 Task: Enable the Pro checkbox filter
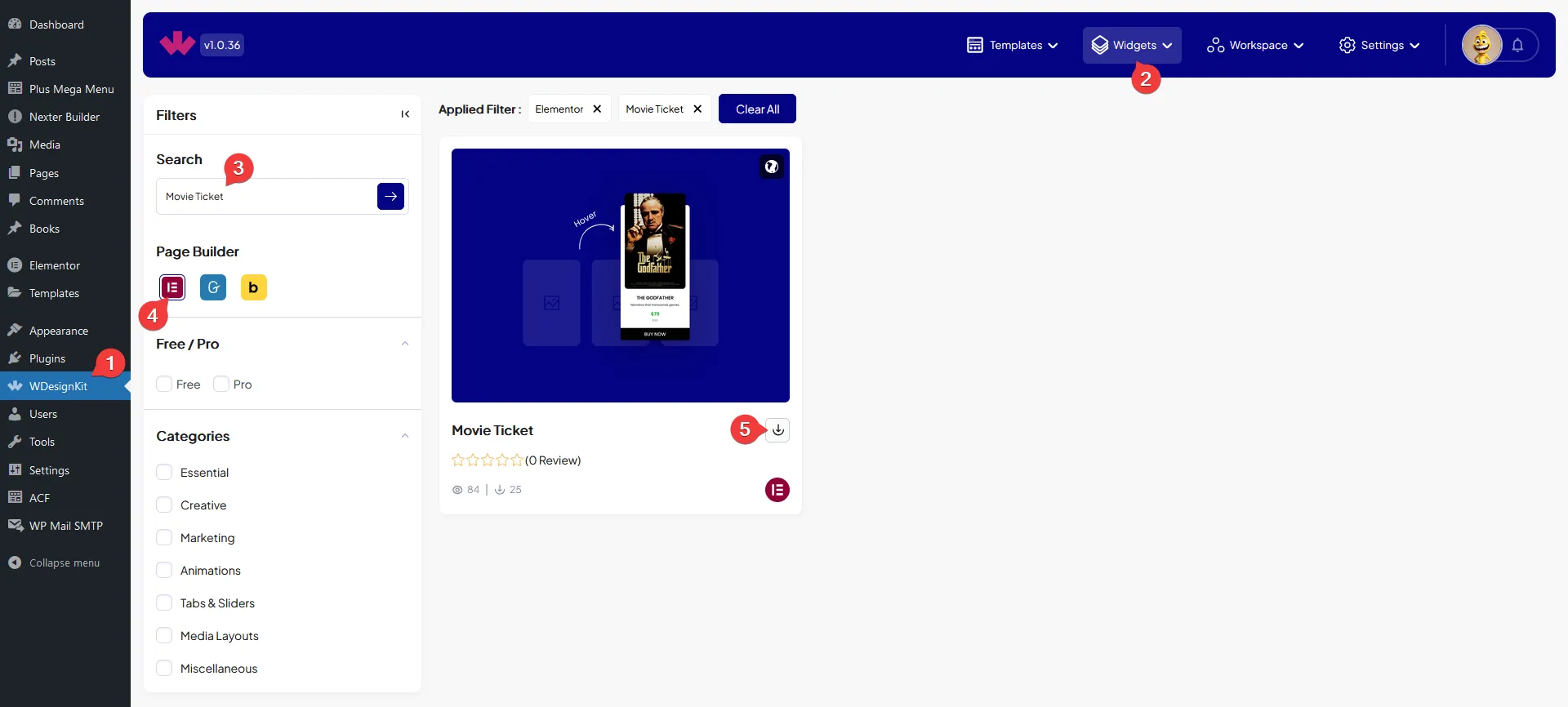coord(221,385)
